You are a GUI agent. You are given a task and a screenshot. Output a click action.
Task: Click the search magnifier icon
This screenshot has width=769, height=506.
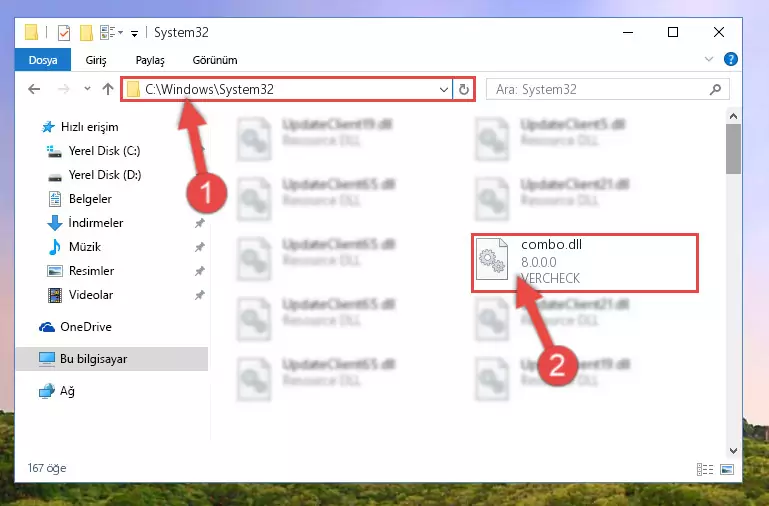coord(716,89)
